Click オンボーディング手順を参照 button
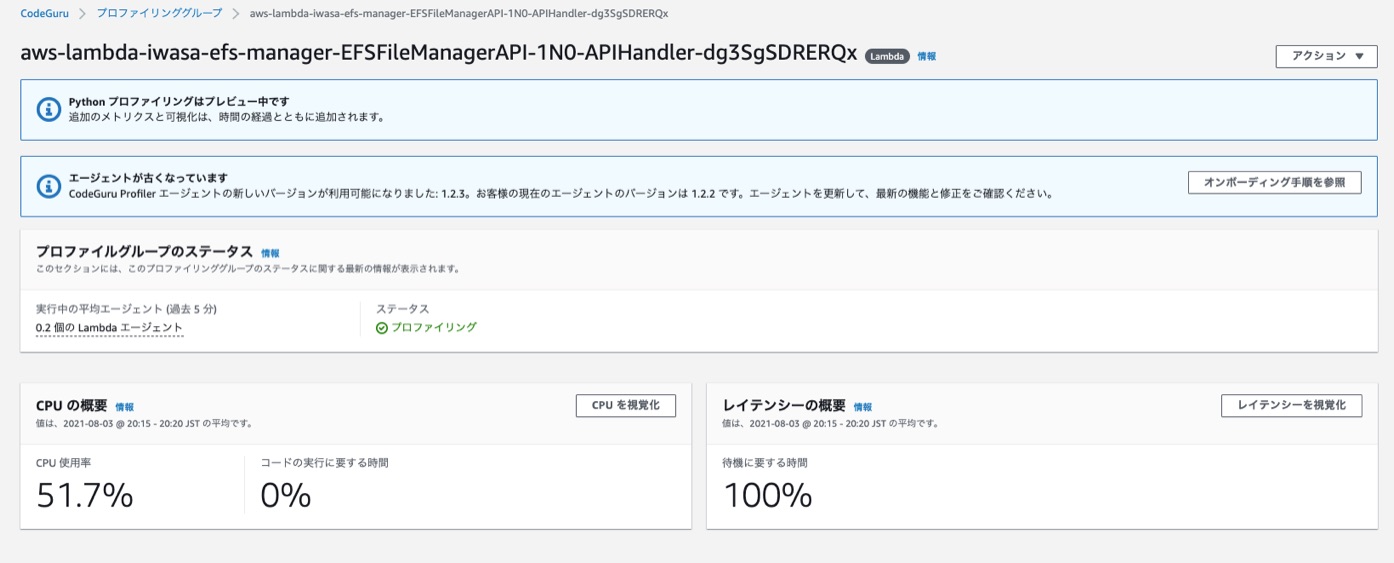The width and height of the screenshot is (1394, 563). click(1274, 182)
